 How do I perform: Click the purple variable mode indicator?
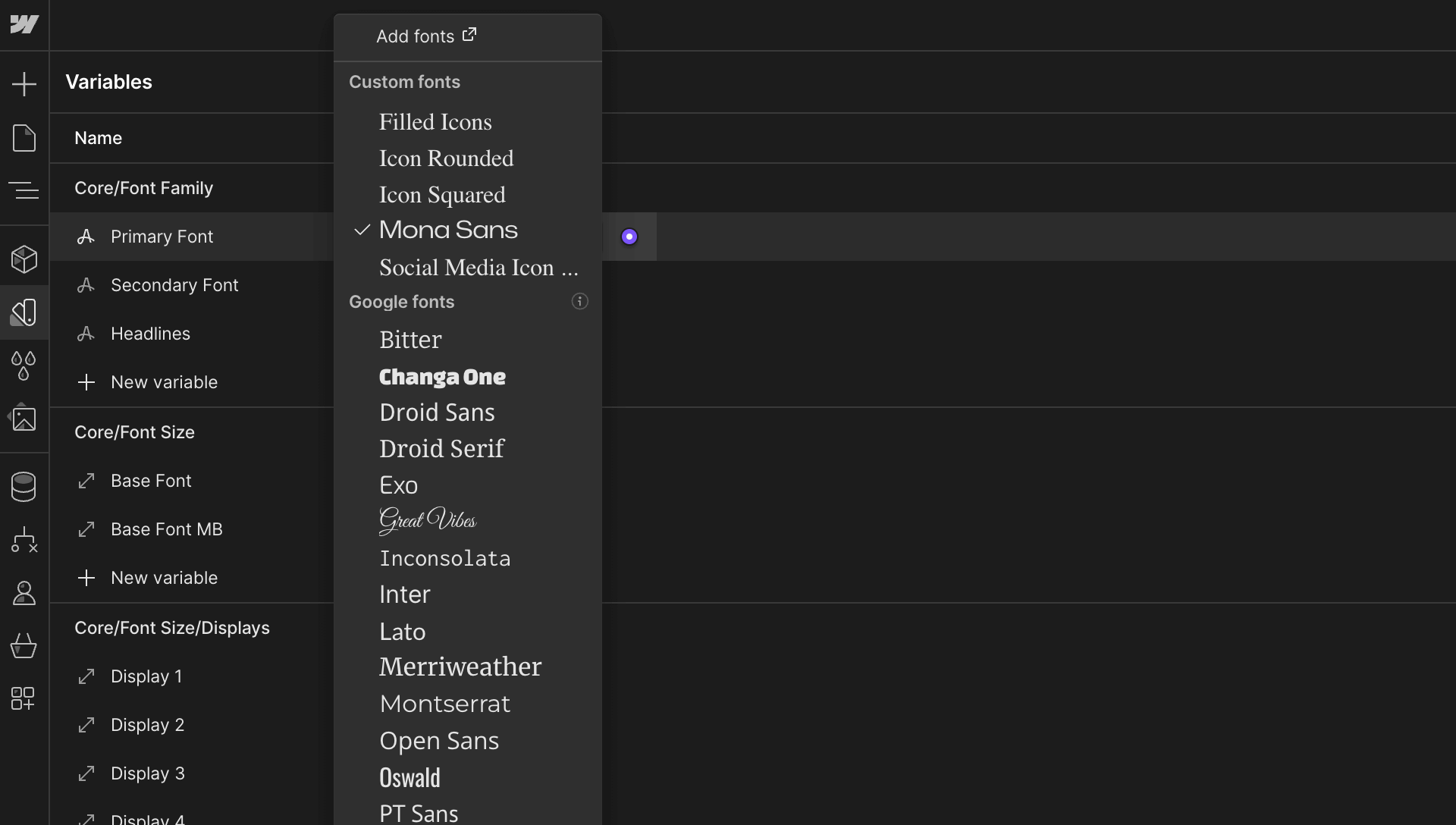tap(630, 236)
